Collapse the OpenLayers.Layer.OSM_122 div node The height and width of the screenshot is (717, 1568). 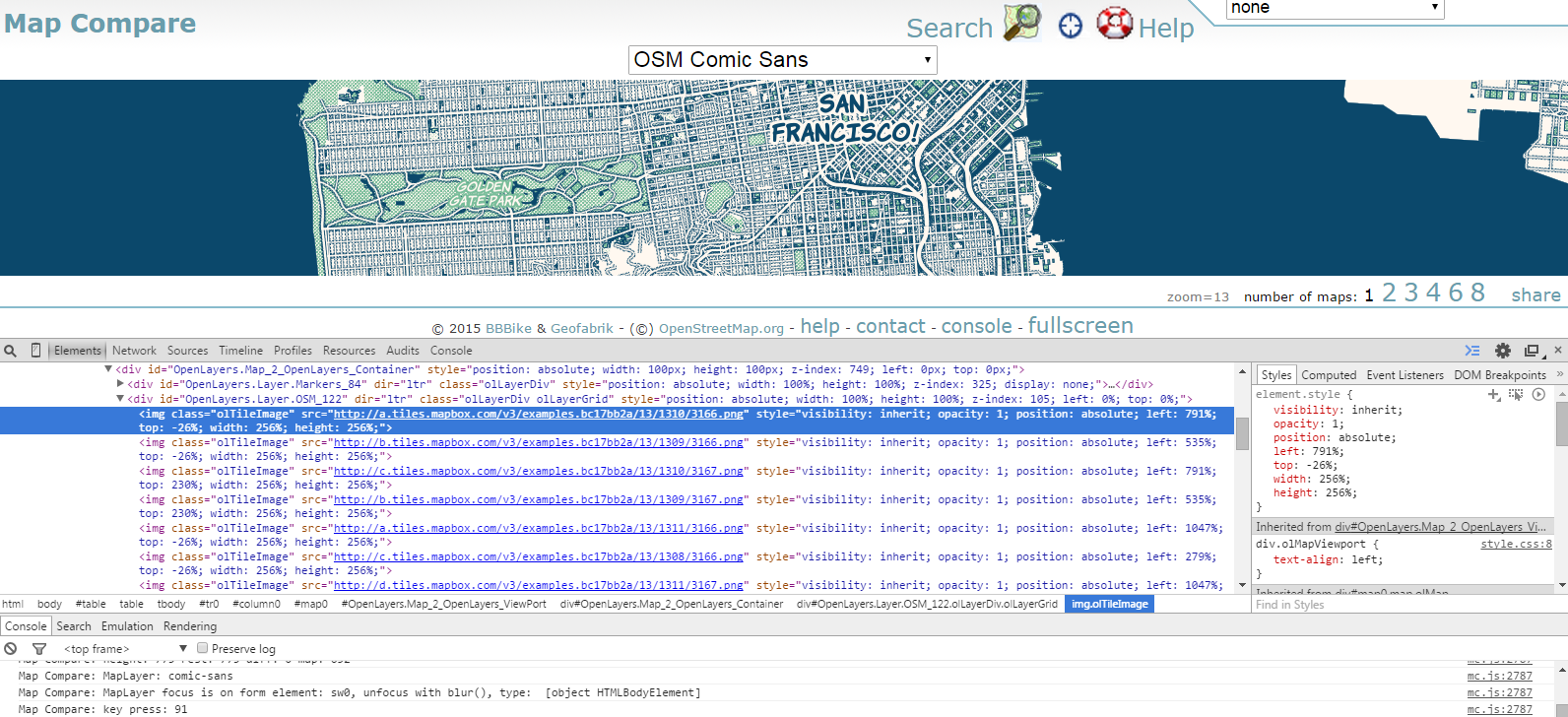point(120,399)
